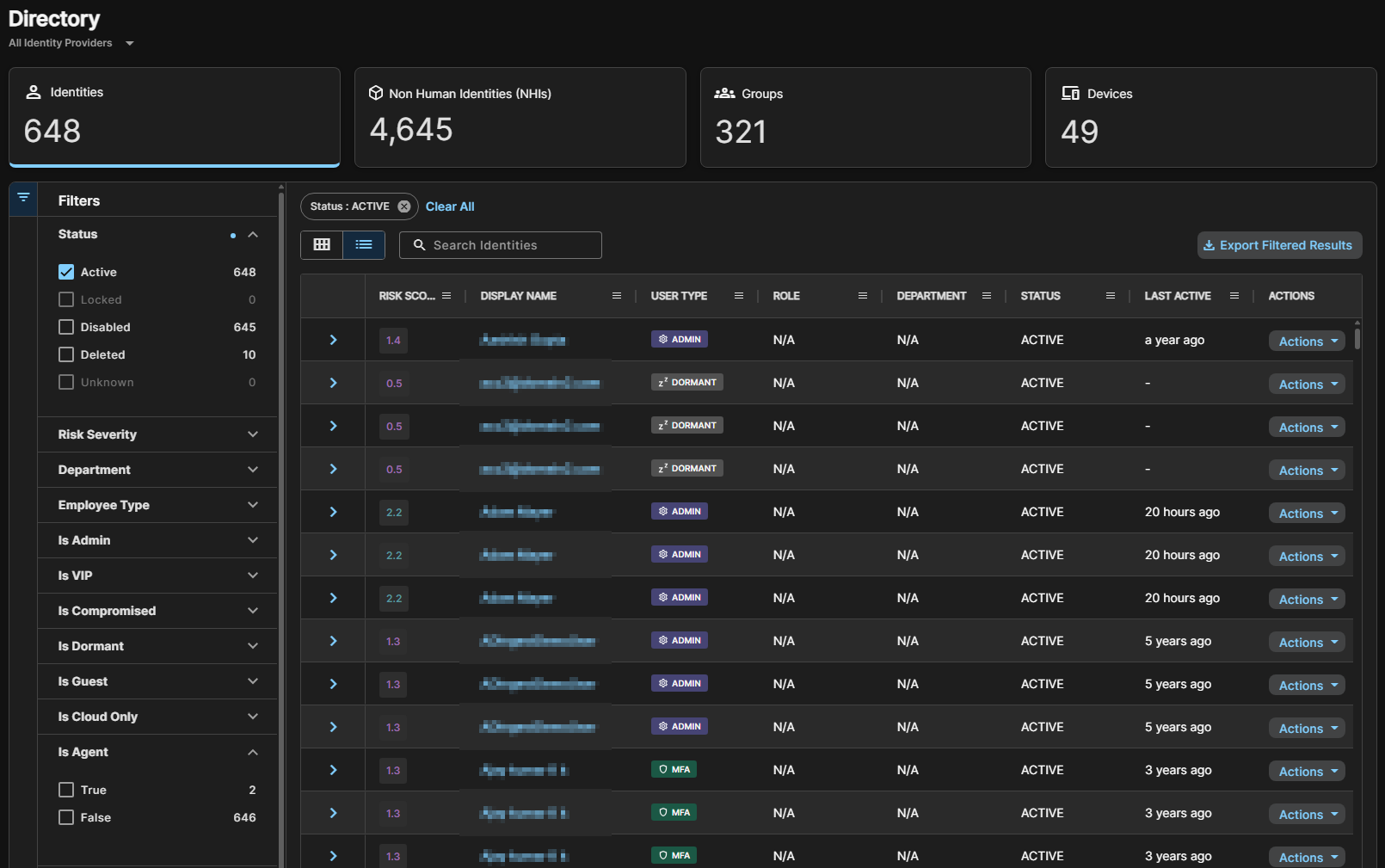Collapse the Is Agent filter section
This screenshot has width=1385, height=868.
point(253,752)
